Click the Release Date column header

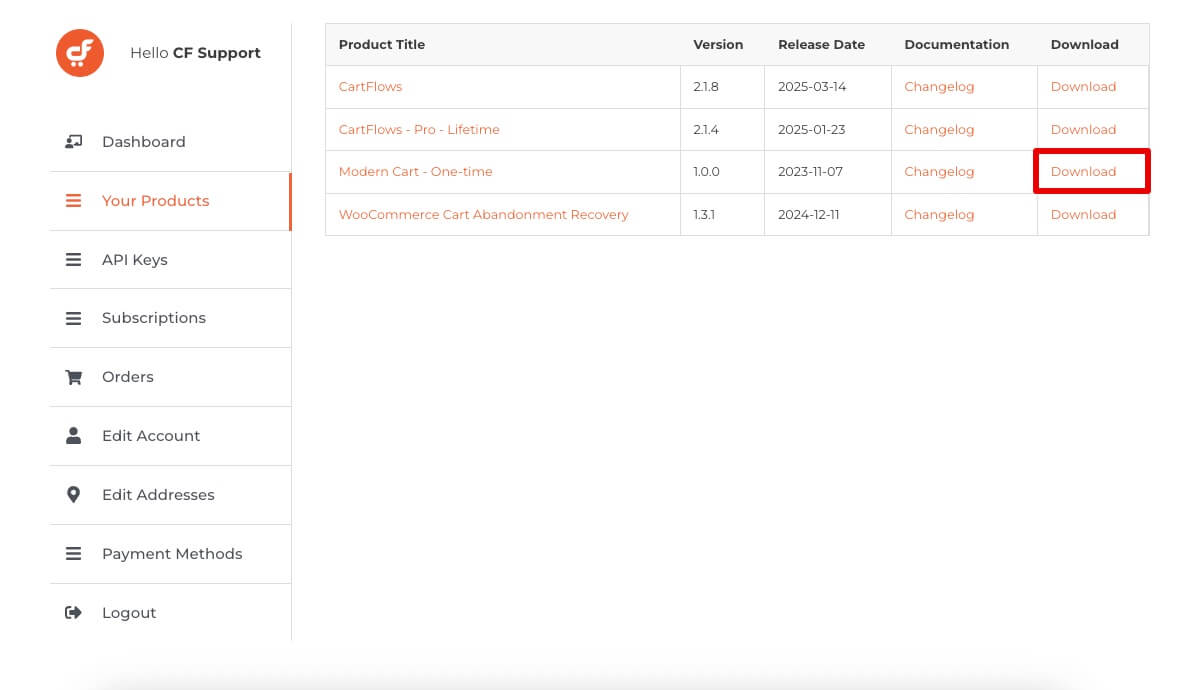click(821, 45)
